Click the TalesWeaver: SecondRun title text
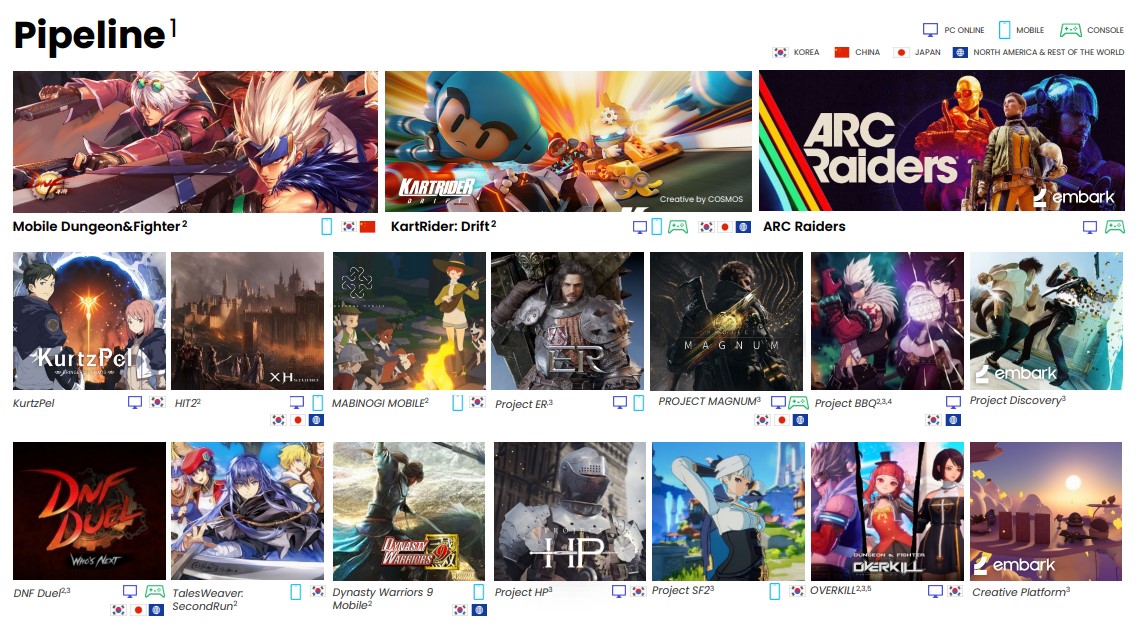This screenshot has height=624, width=1136. point(207,598)
